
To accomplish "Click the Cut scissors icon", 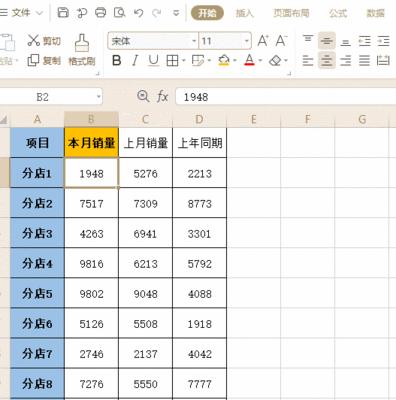I will pos(33,40).
